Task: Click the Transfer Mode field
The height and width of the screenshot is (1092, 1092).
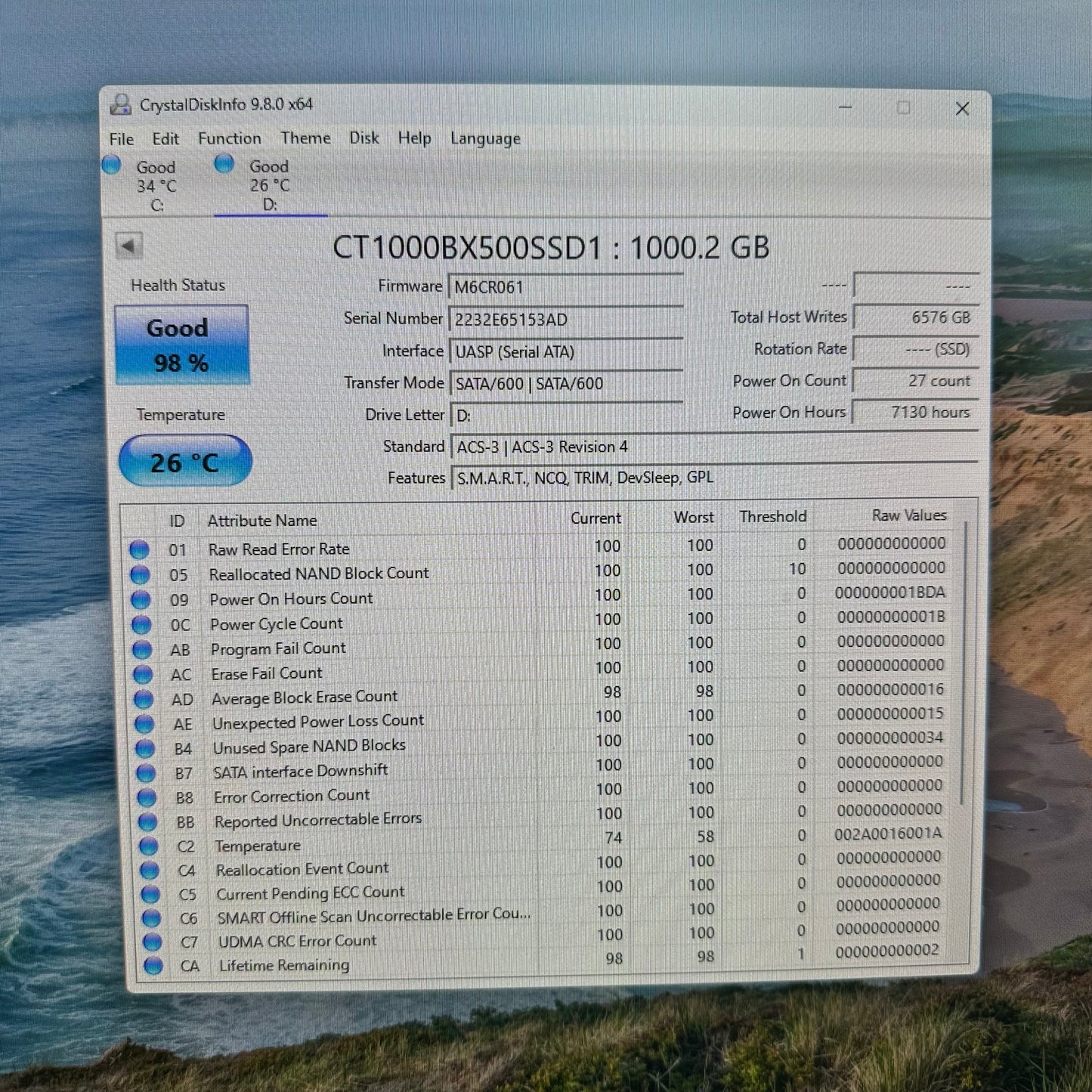Action: (x=567, y=383)
